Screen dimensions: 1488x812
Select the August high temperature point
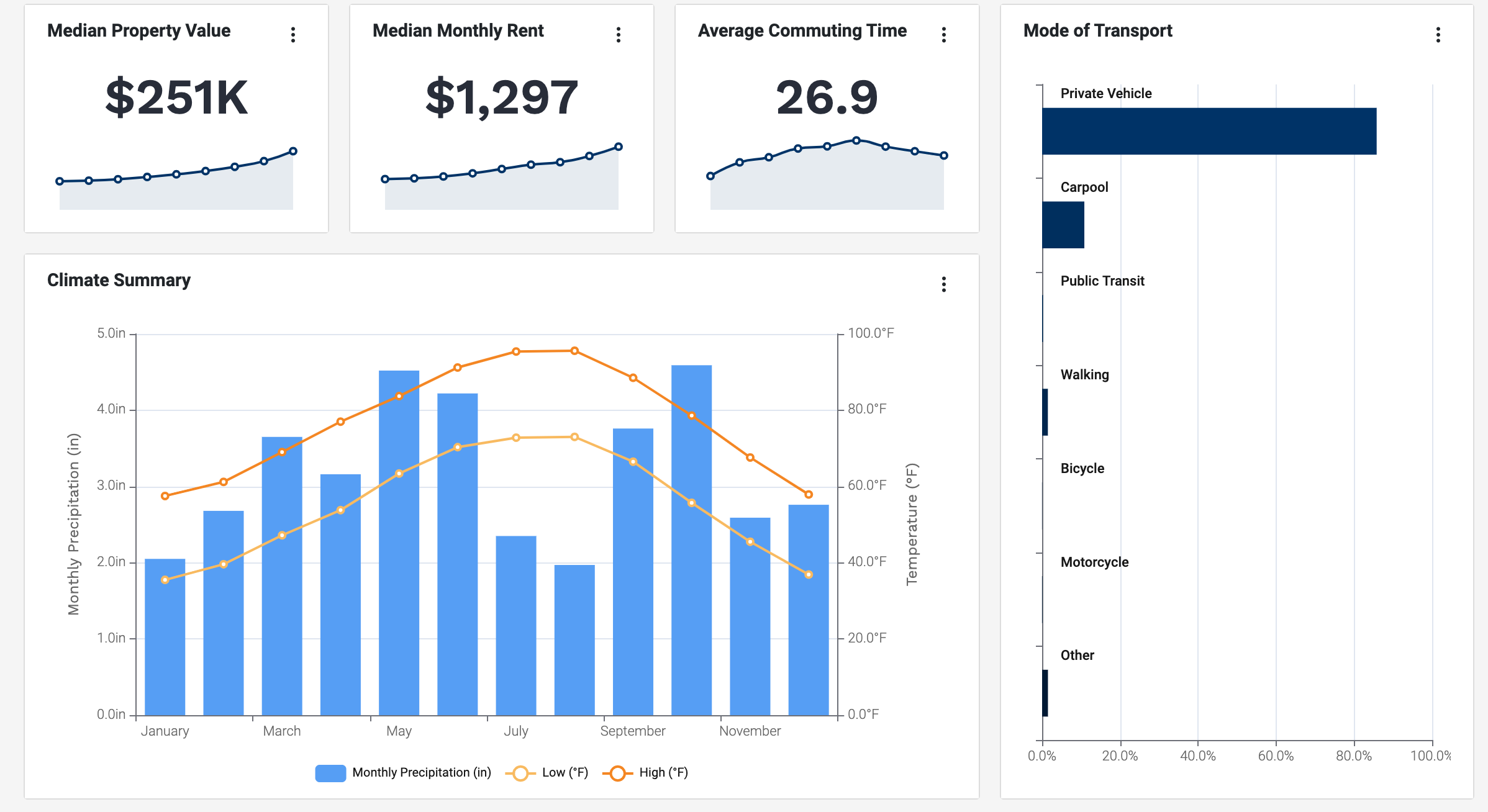click(574, 351)
